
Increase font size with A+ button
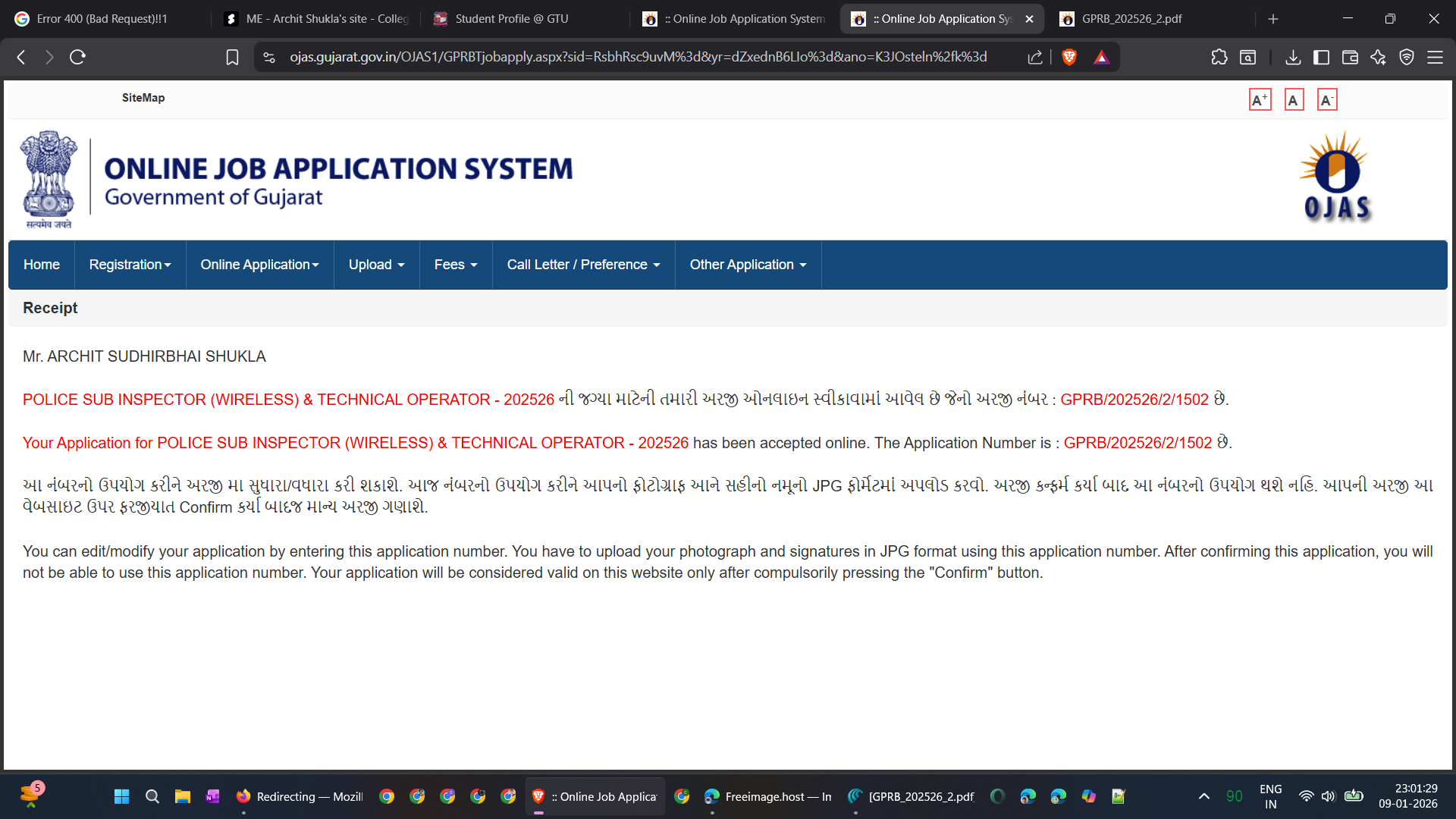point(1260,100)
